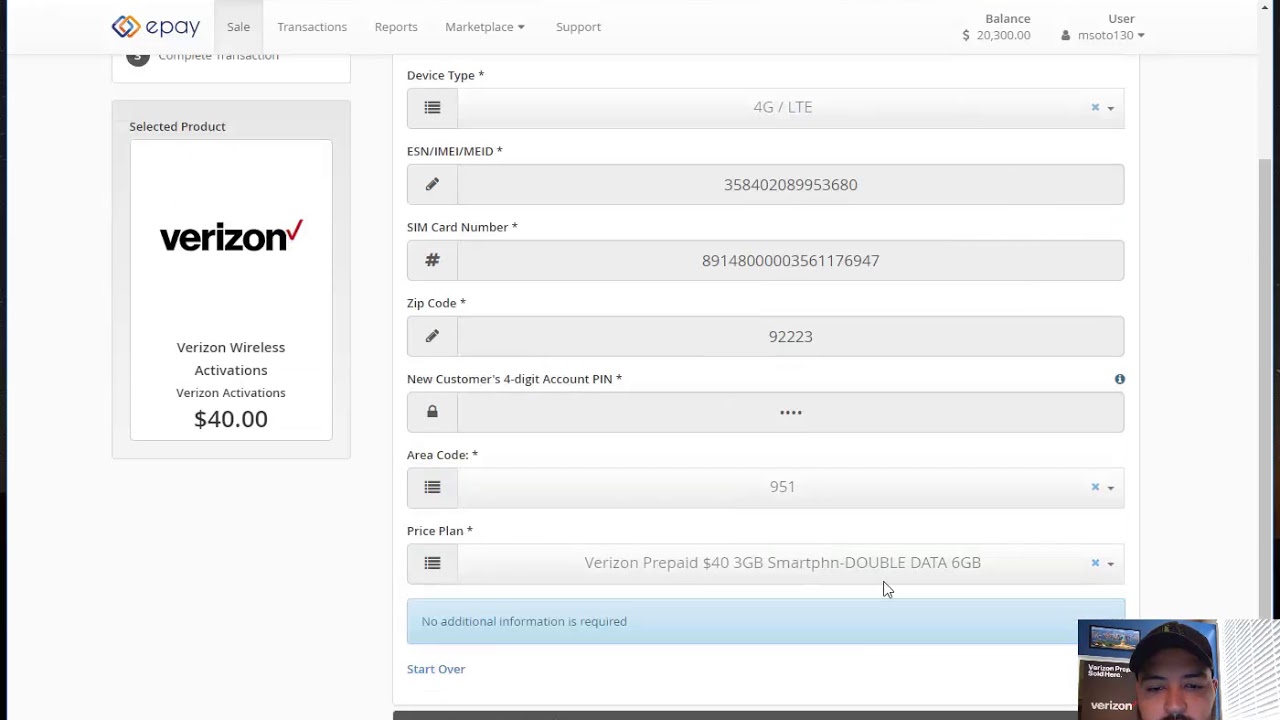Click the pencil icon beside Zip Code field
The width and height of the screenshot is (1280, 720).
[432, 336]
